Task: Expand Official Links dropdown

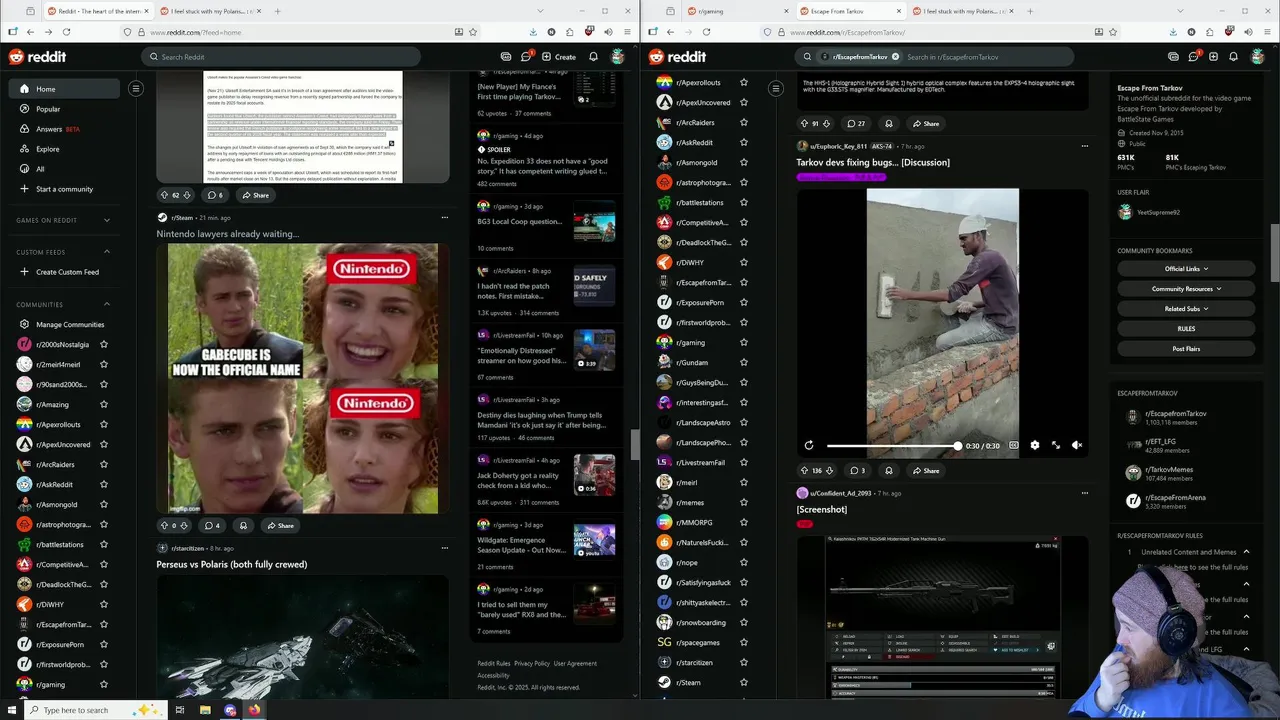Action: tap(1186, 269)
